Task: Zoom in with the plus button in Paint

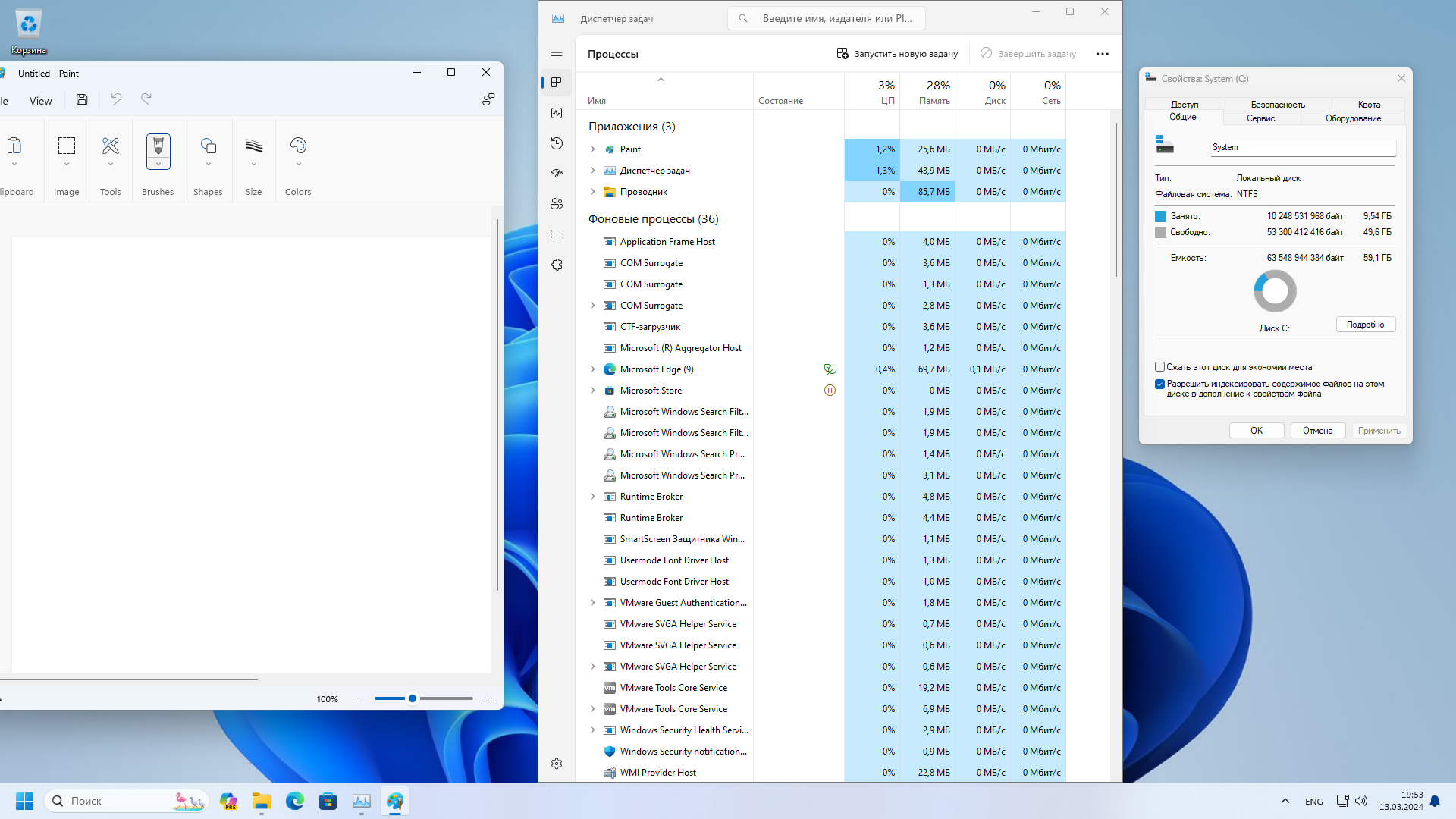Action: [x=488, y=698]
